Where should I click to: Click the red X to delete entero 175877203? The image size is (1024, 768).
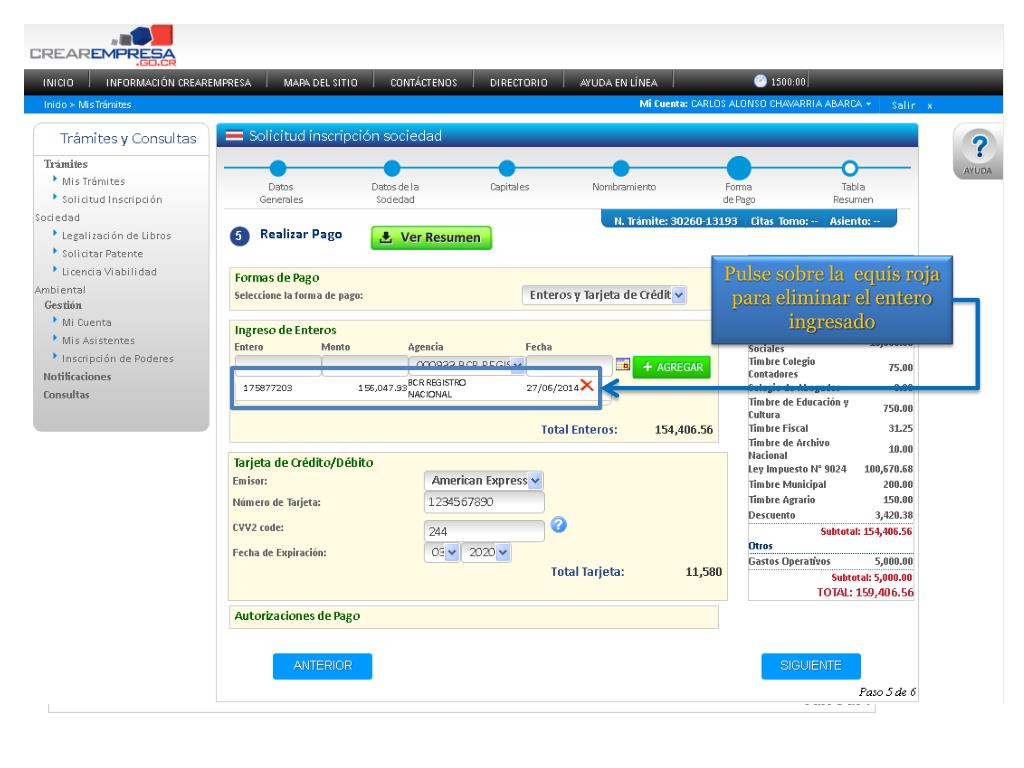pyautogui.click(x=586, y=385)
